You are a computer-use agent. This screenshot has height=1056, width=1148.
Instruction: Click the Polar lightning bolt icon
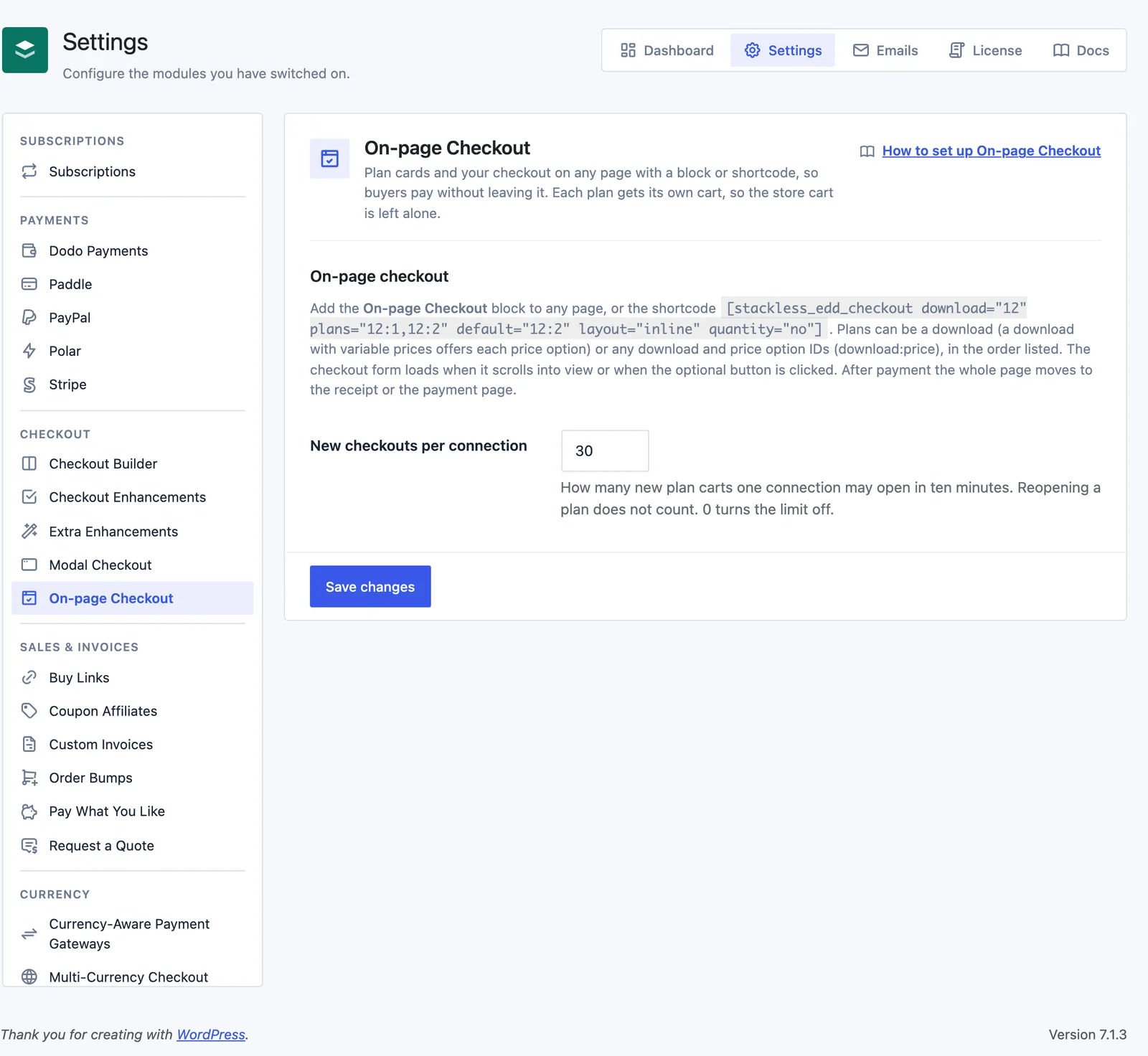[x=29, y=351]
